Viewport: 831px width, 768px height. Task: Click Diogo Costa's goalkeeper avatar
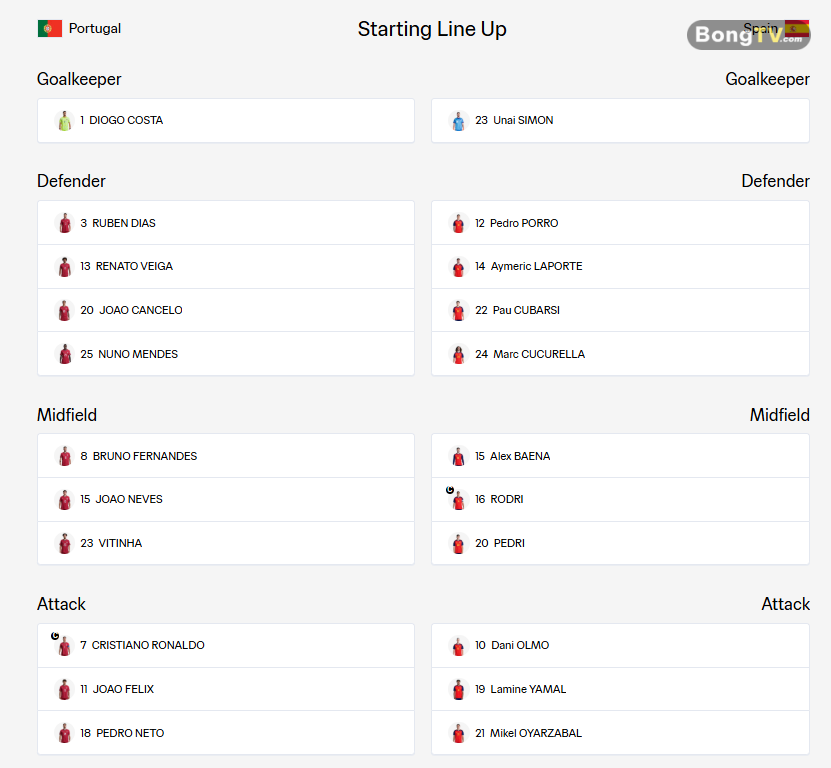65,121
